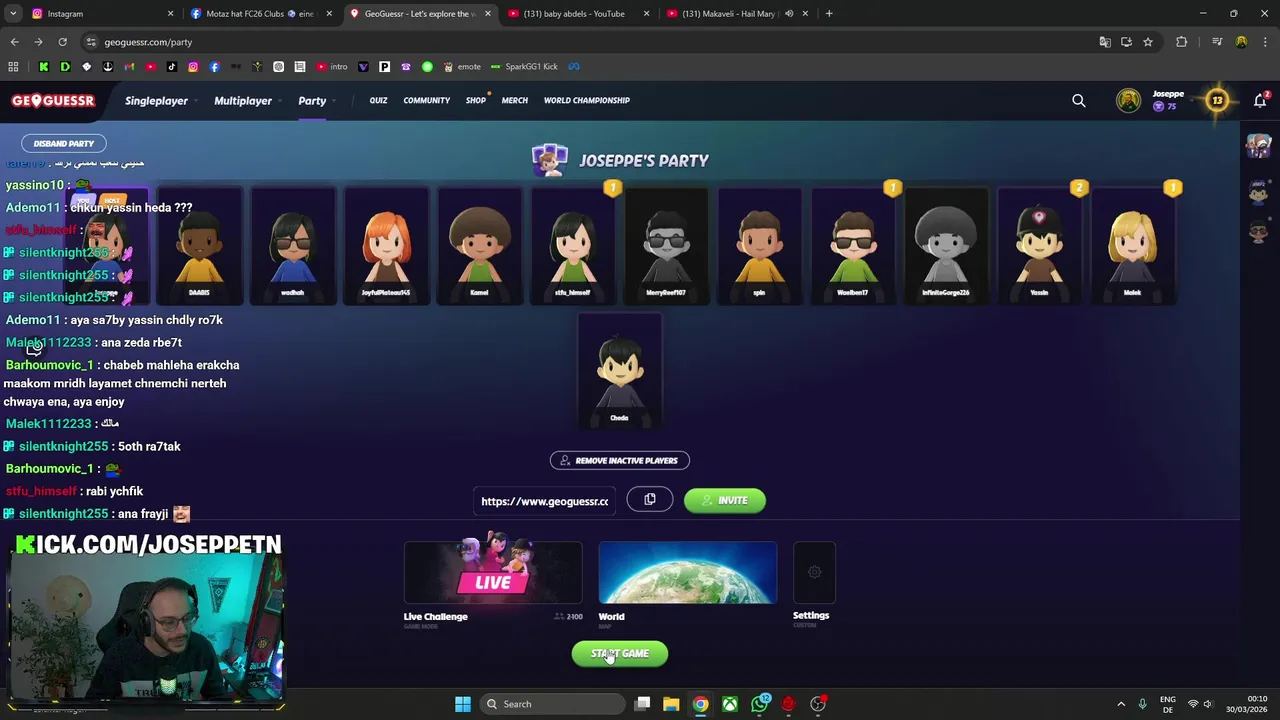The image size is (1280, 720).
Task: Open the TikTok bookmark icon
Action: (x=172, y=67)
